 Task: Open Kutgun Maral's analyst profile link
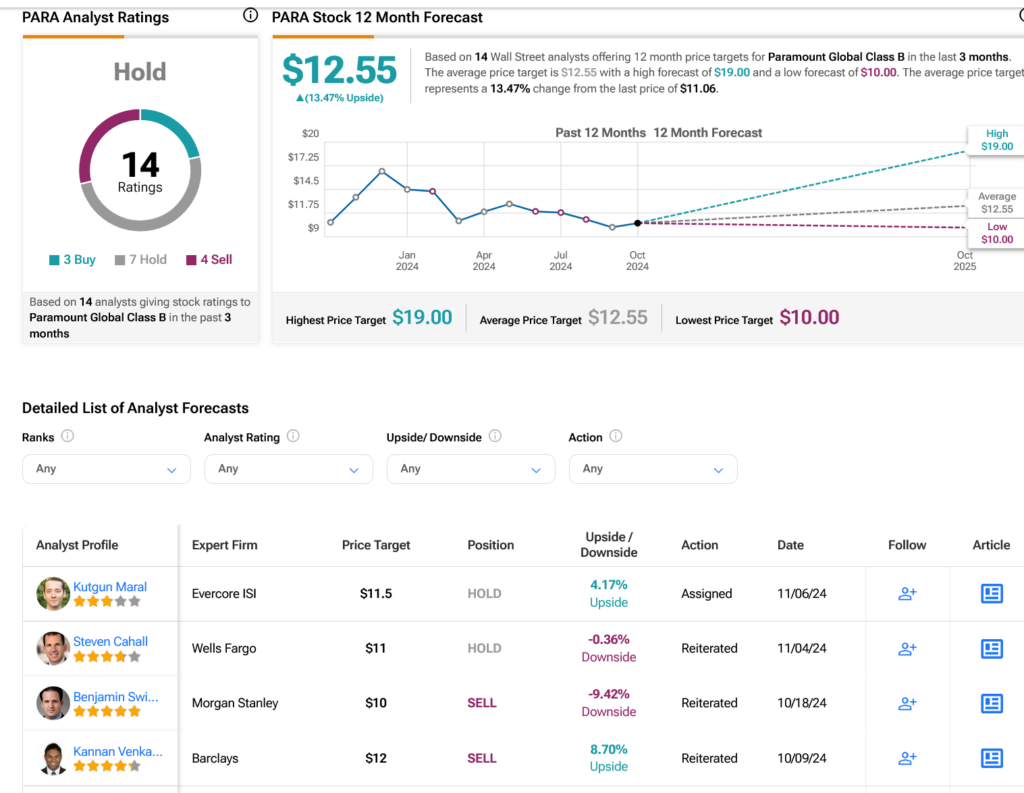110,587
